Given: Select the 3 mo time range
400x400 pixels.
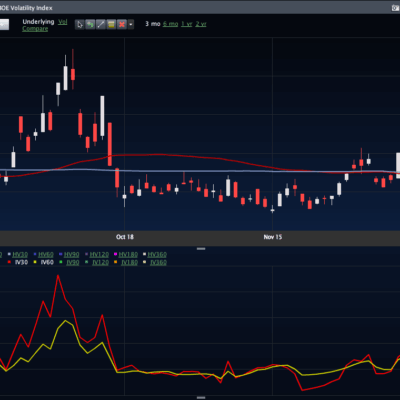Looking at the screenshot, I should [x=153, y=24].
